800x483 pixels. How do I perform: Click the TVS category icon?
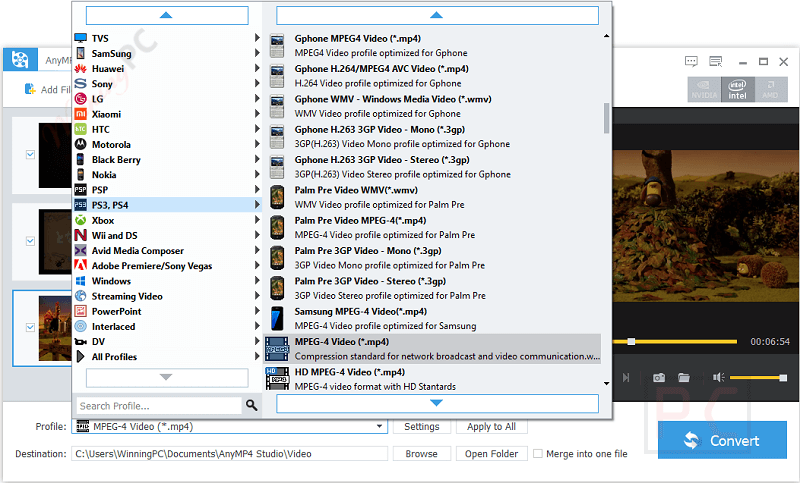pos(81,38)
